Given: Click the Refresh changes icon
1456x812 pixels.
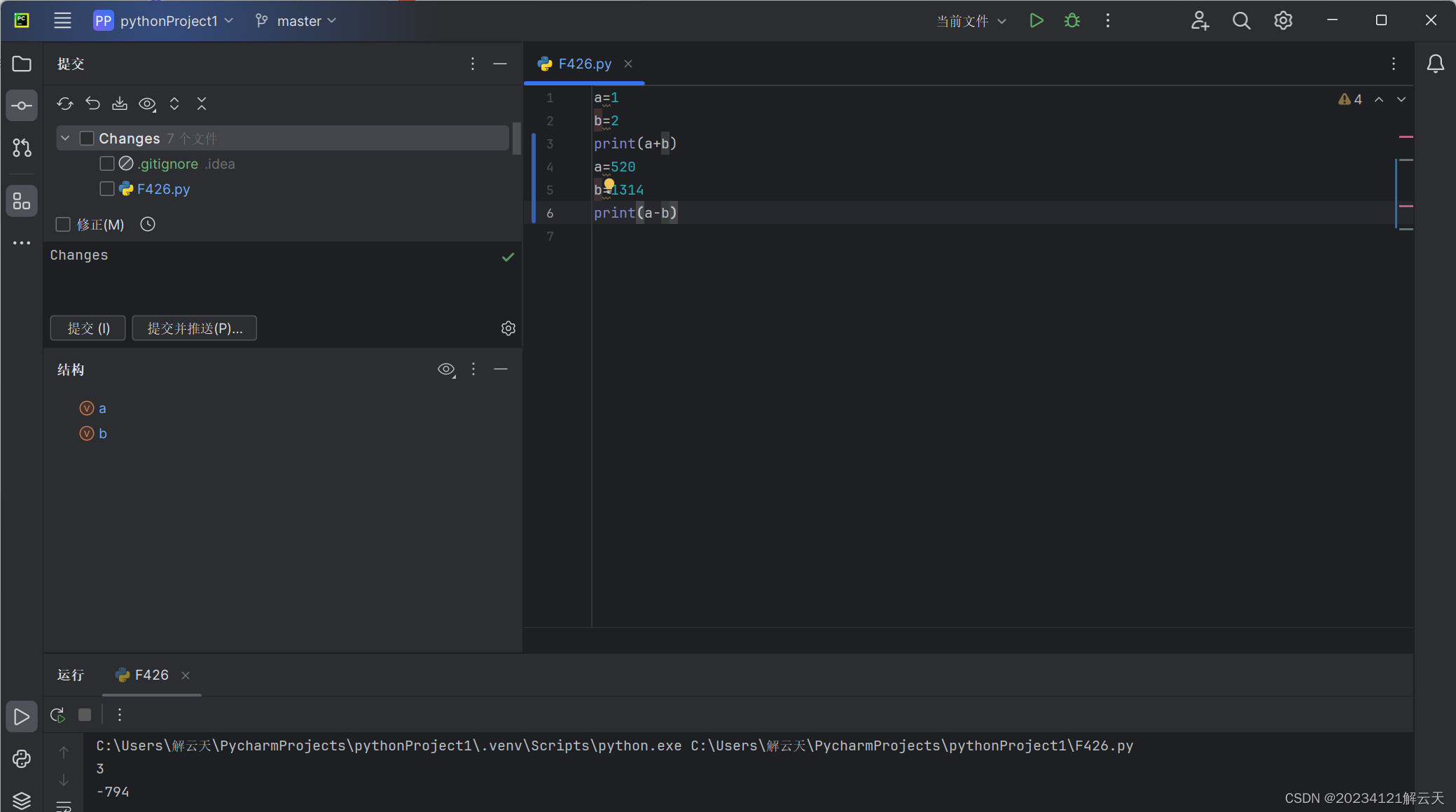Looking at the screenshot, I should 65,104.
